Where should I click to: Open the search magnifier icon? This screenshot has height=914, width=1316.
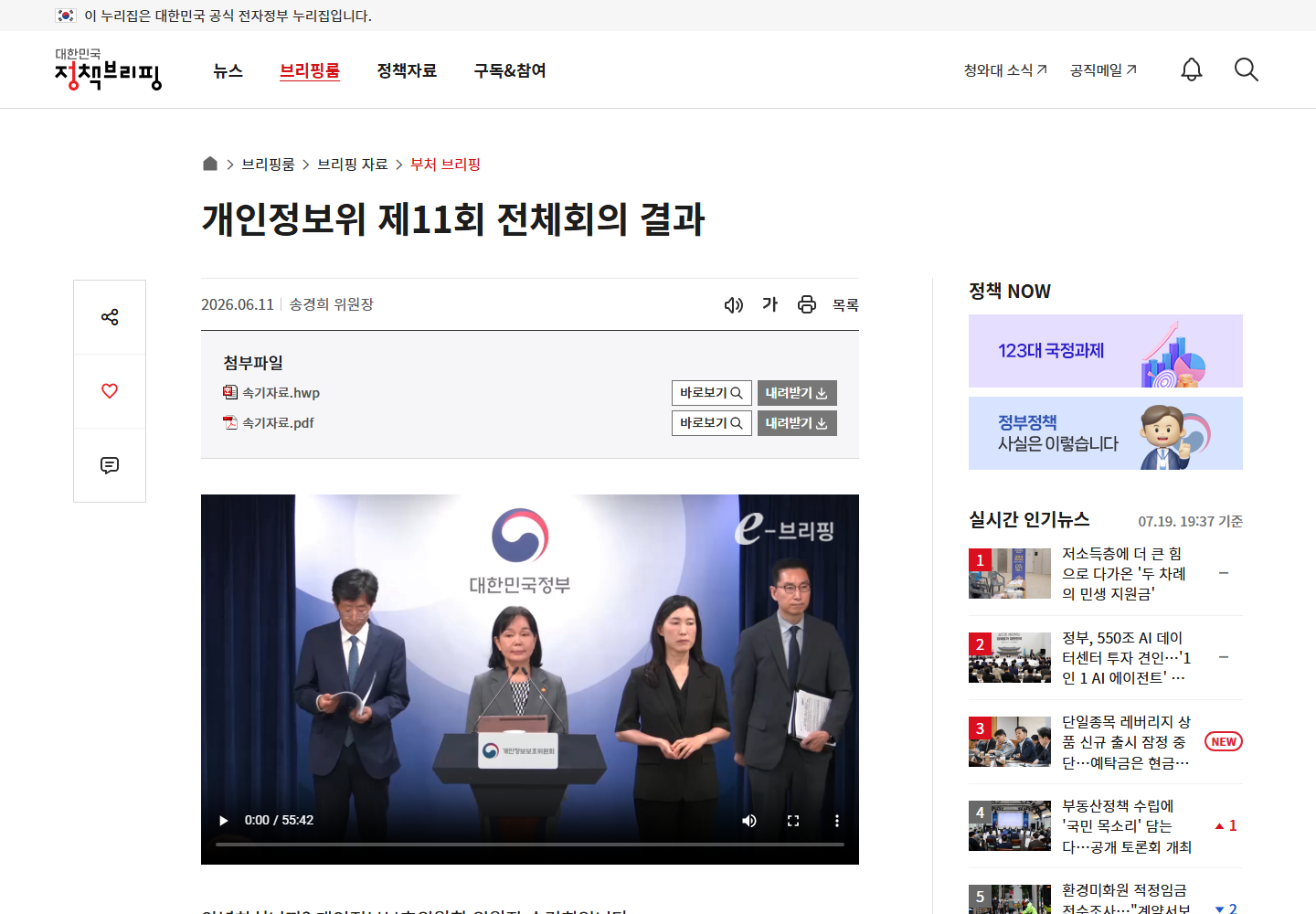[1247, 69]
